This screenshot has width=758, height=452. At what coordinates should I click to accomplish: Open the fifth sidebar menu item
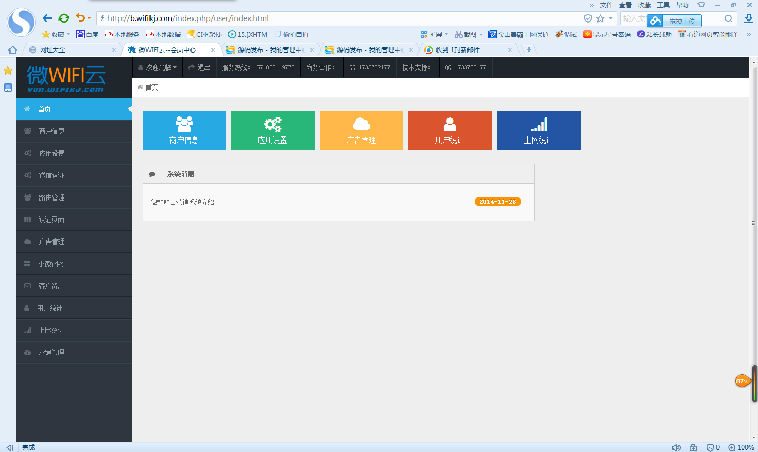pos(74,198)
